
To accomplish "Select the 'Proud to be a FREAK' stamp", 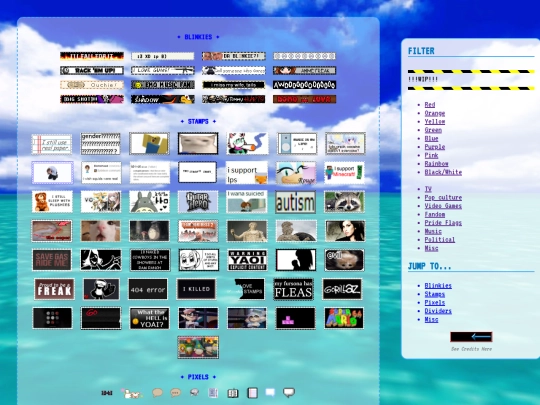I will click(54, 289).
